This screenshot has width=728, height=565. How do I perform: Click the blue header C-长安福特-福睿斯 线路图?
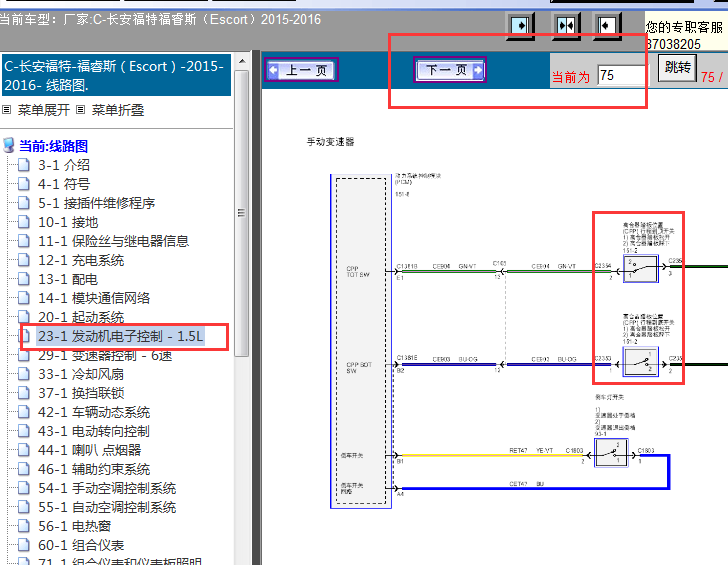[x=116, y=75]
